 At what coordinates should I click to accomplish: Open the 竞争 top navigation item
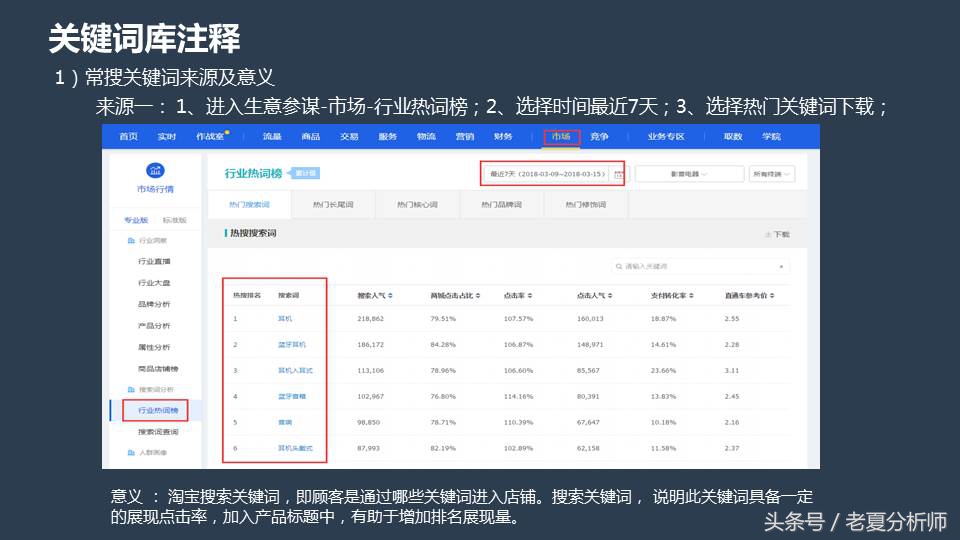pyautogui.click(x=599, y=137)
